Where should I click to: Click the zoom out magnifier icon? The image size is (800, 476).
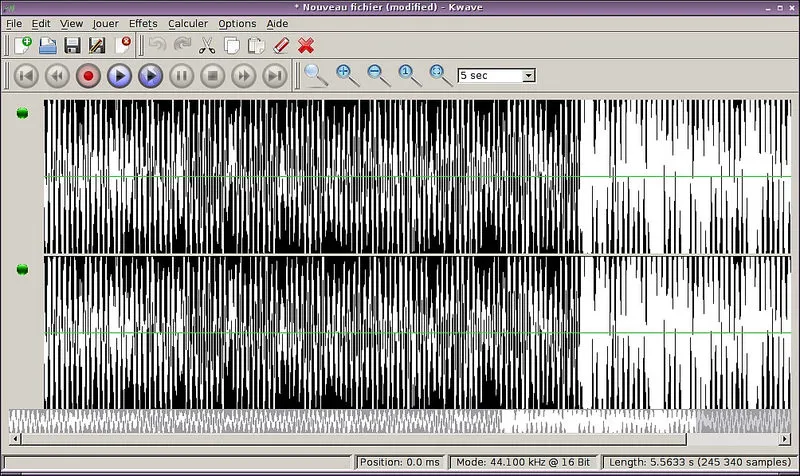click(x=378, y=74)
